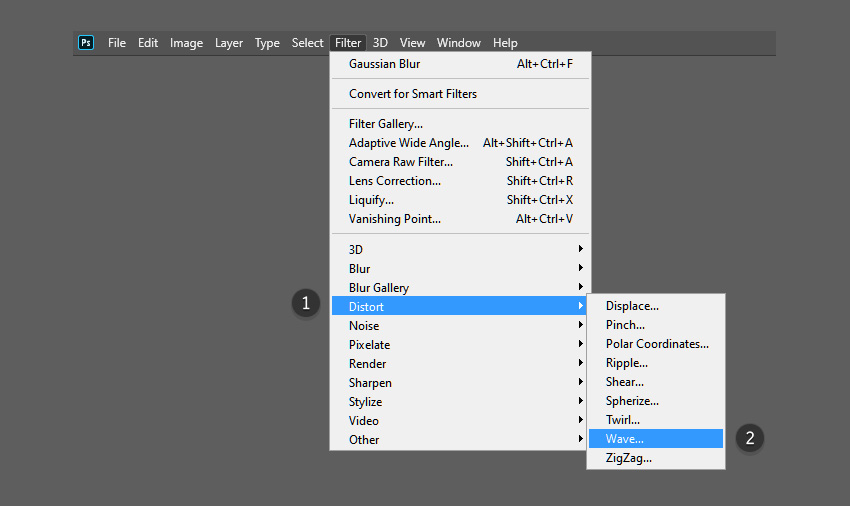Choose Shear... distort filter
The width and height of the screenshot is (850, 506).
(x=656, y=382)
